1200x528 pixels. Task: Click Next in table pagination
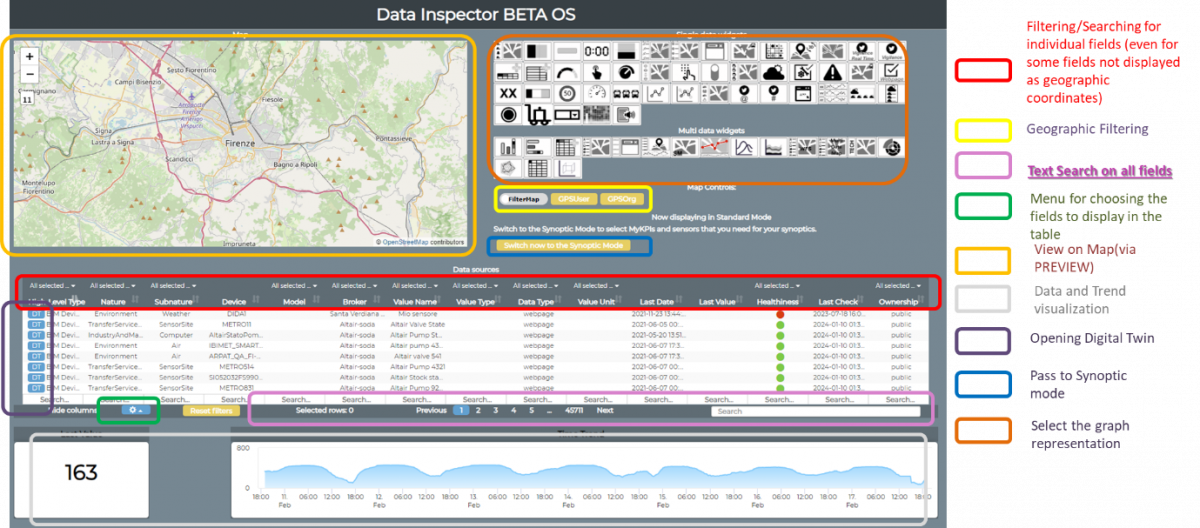point(604,410)
